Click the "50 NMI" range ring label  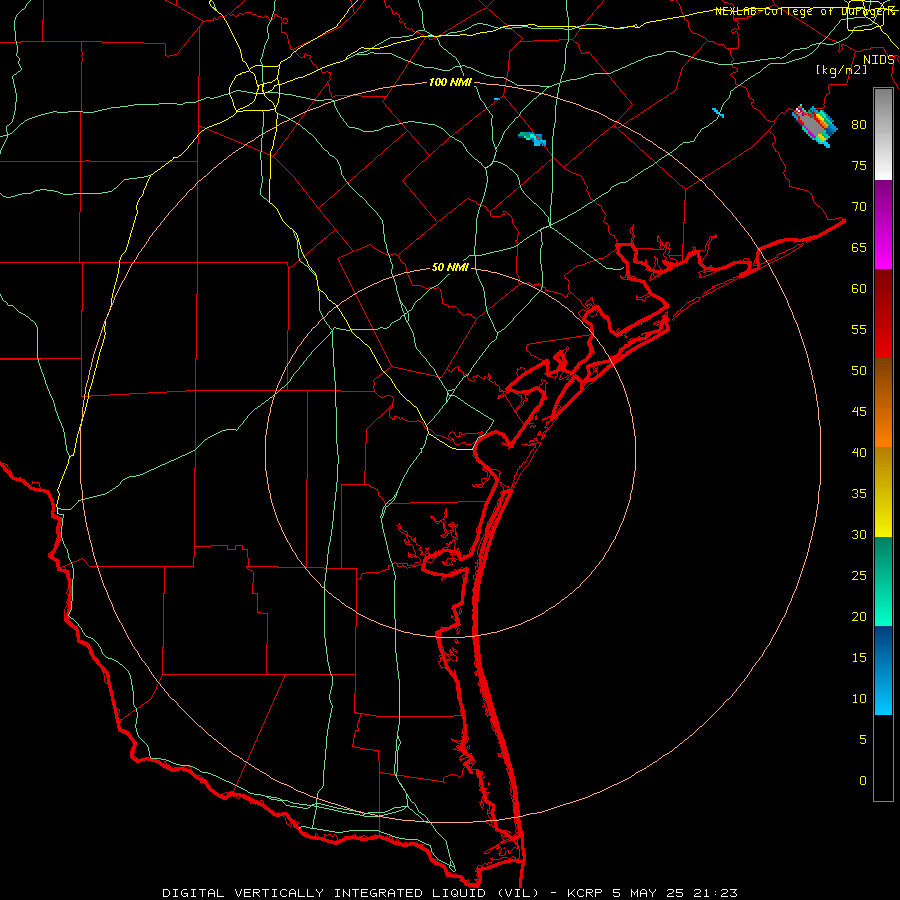tap(450, 267)
